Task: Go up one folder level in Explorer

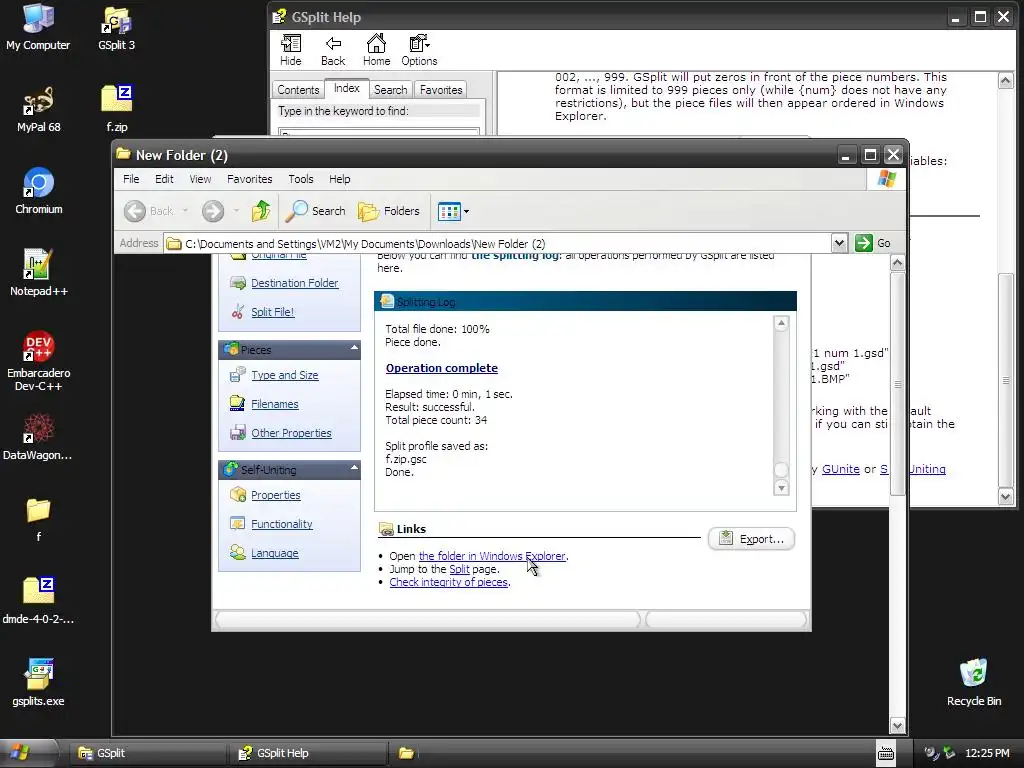Action: (261, 211)
